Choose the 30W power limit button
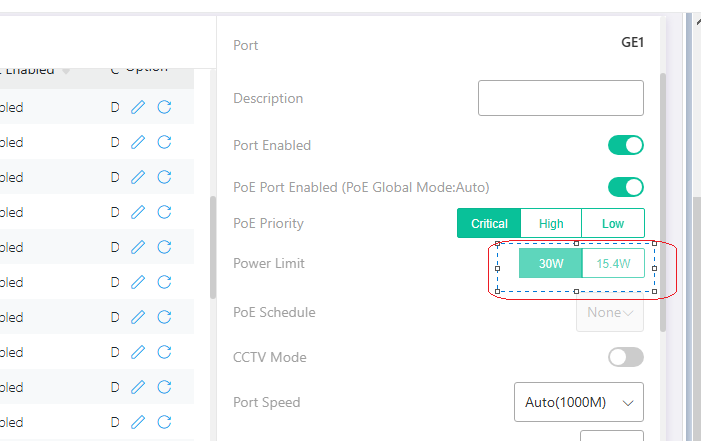Screen dimensions: 701x441 click(551, 264)
